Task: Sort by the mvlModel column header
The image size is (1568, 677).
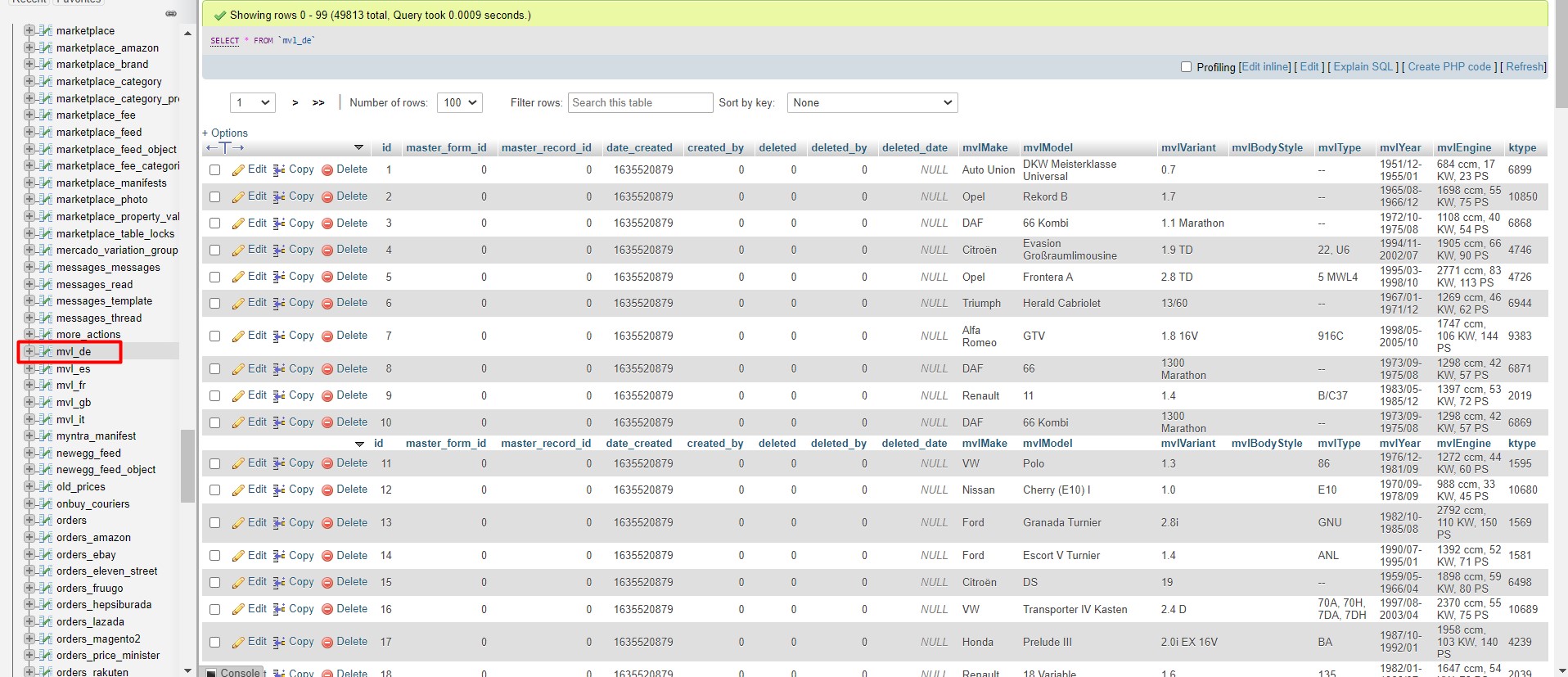Action: (x=1048, y=148)
